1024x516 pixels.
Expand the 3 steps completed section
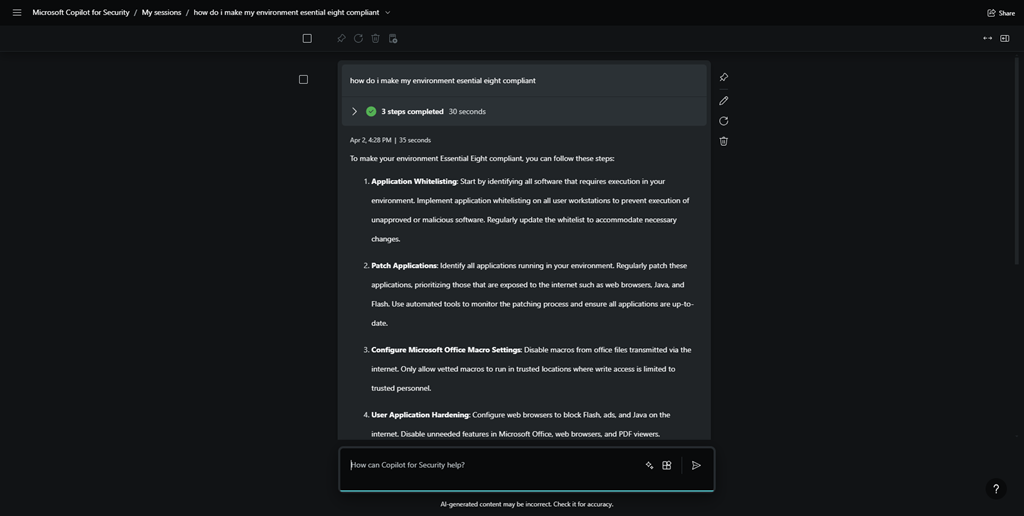(354, 111)
